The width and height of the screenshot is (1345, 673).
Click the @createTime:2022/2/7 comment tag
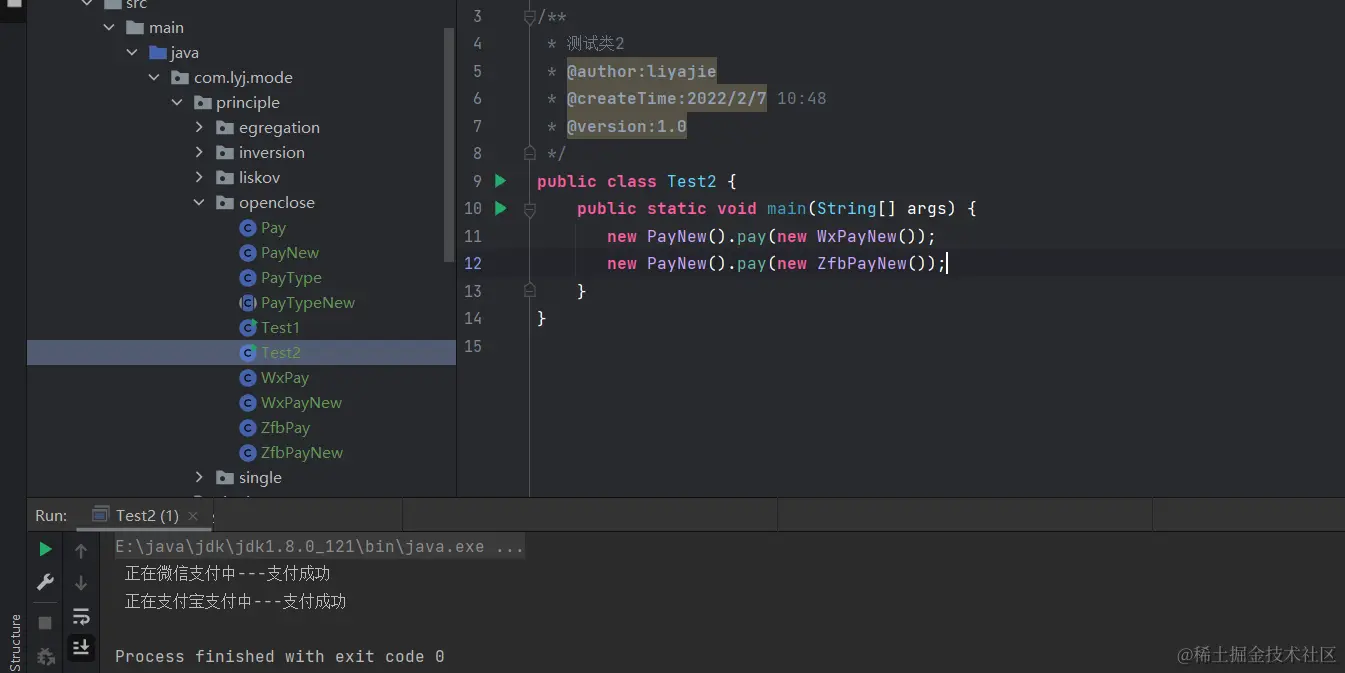coord(667,98)
